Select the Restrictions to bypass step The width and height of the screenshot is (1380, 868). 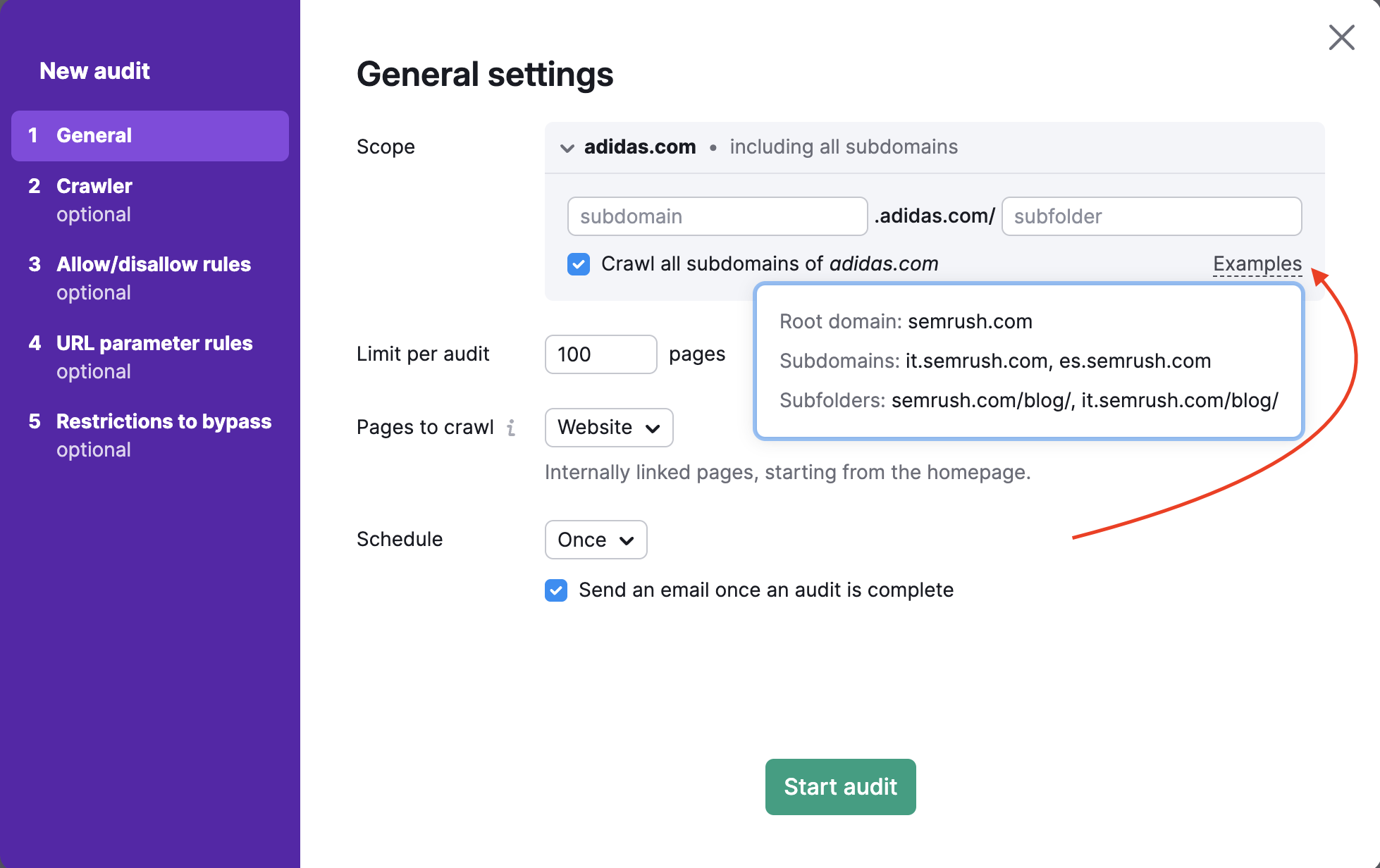pos(164,421)
